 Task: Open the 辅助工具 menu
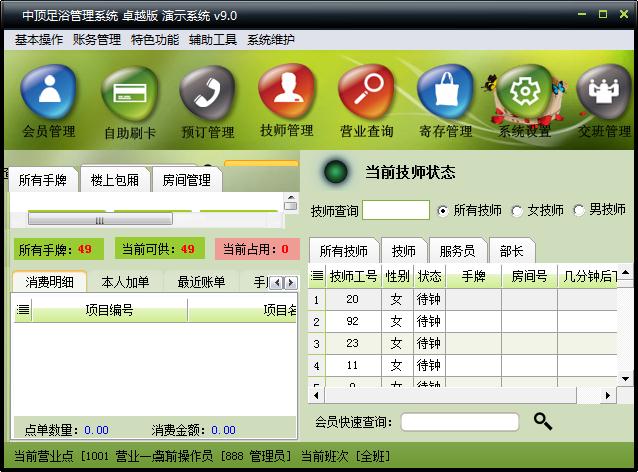tap(213, 39)
